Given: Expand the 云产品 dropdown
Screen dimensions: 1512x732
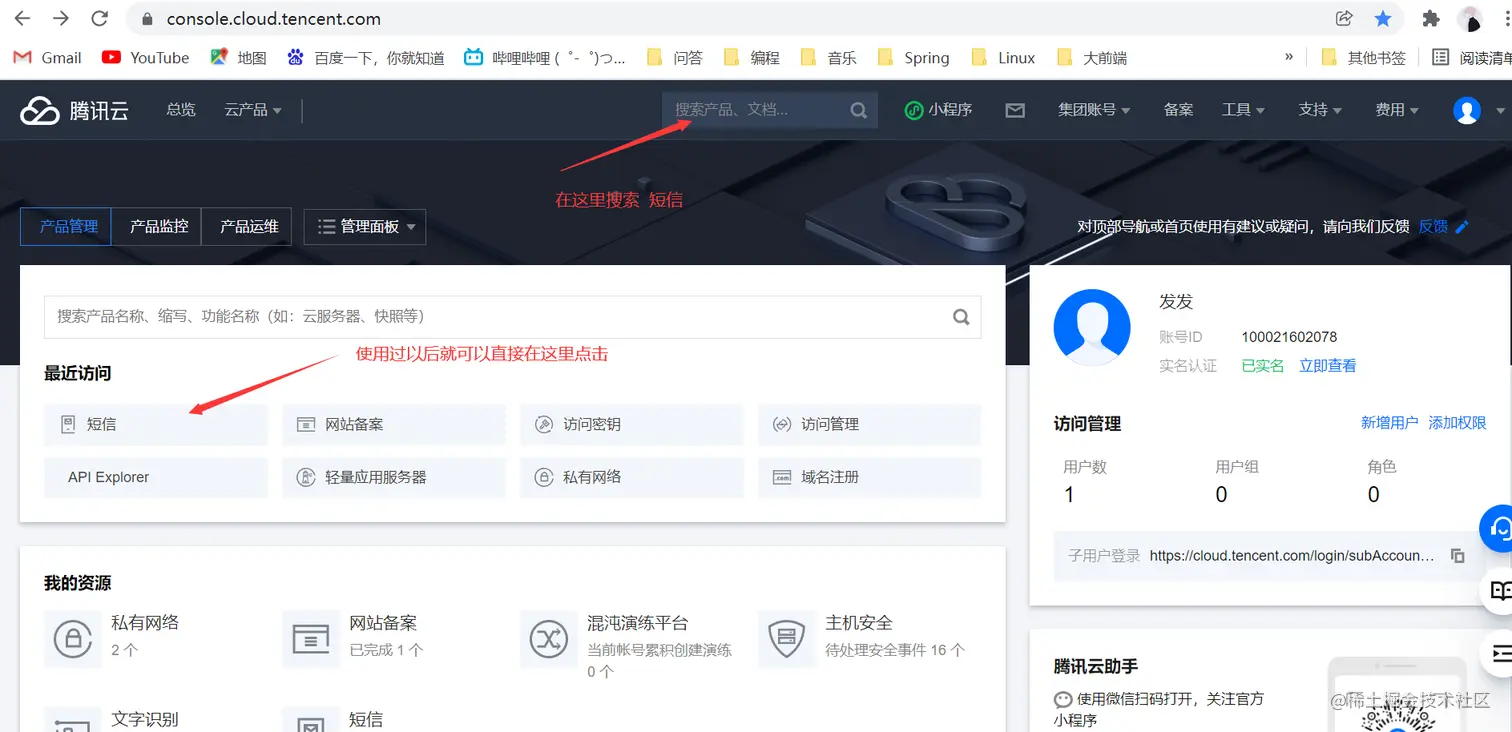Looking at the screenshot, I should pos(253,110).
